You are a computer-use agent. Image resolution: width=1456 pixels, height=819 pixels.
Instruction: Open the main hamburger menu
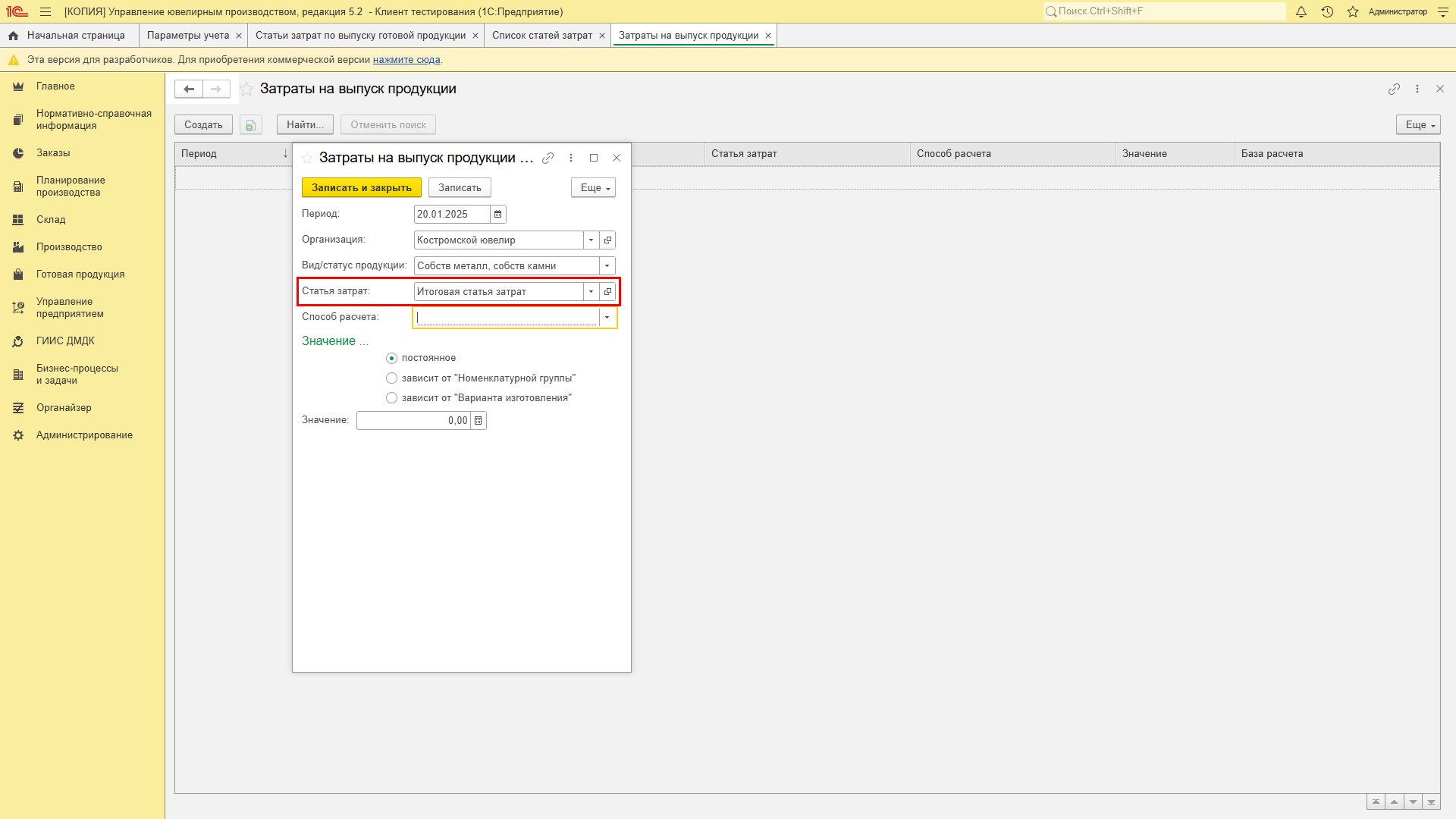click(x=45, y=12)
